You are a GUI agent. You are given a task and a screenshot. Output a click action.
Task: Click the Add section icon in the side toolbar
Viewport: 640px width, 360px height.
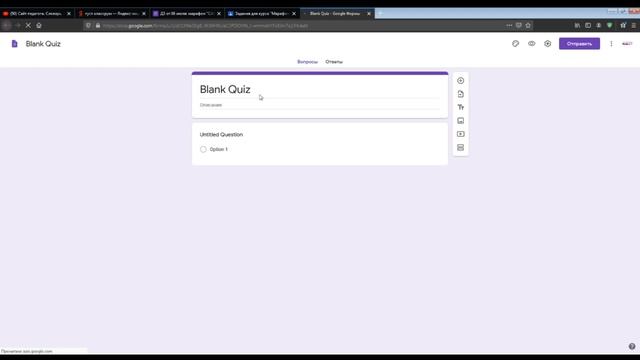[460, 147]
